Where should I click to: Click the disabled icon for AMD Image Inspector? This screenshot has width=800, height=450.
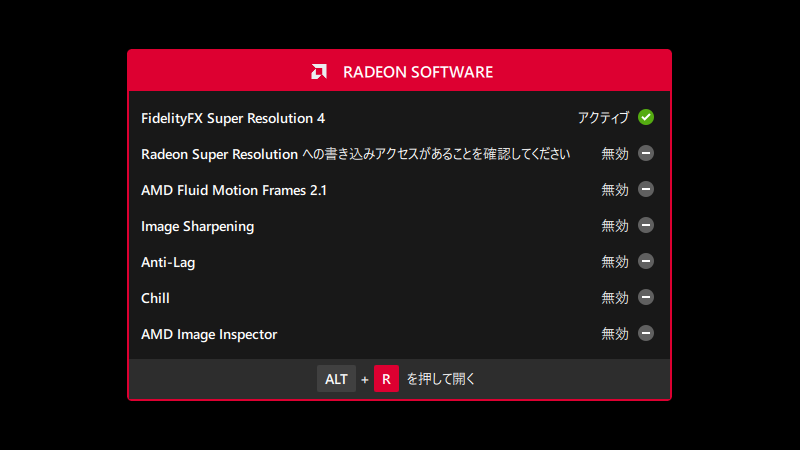[646, 333]
